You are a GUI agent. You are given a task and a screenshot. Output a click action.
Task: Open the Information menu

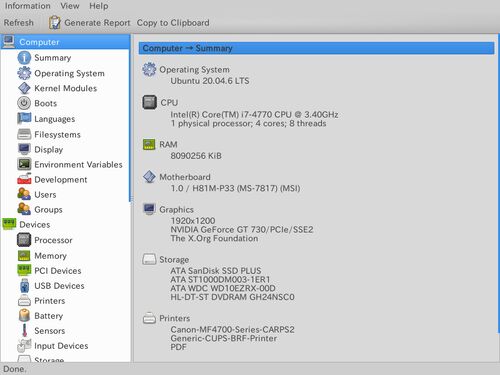(x=28, y=6)
